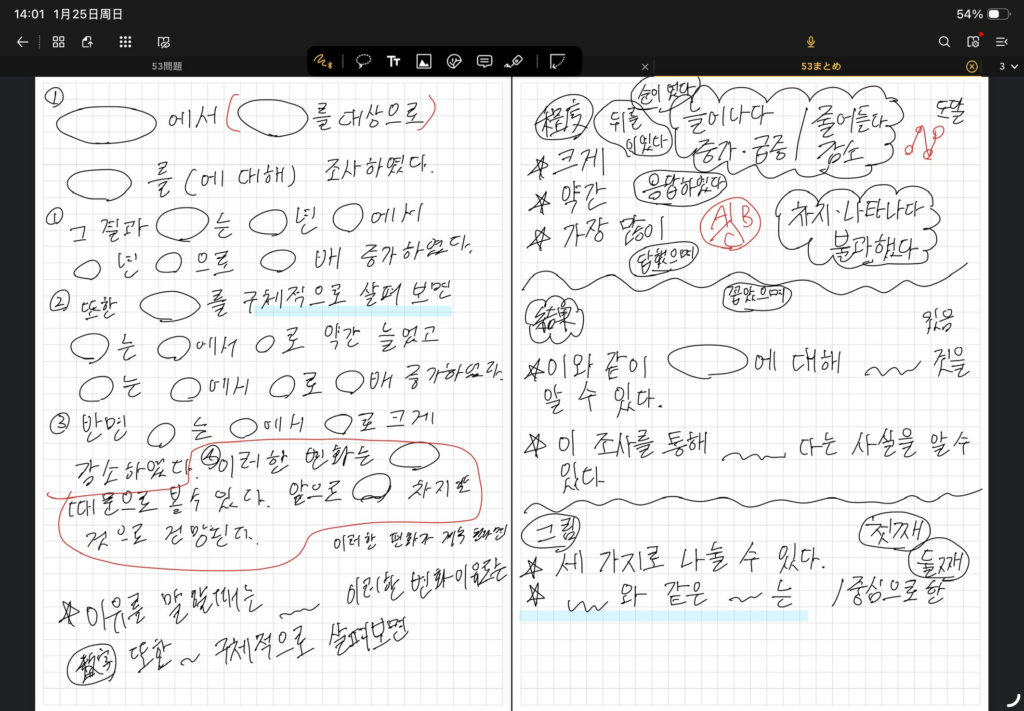
Task: Toggle microphone audio recording
Action: click(811, 42)
